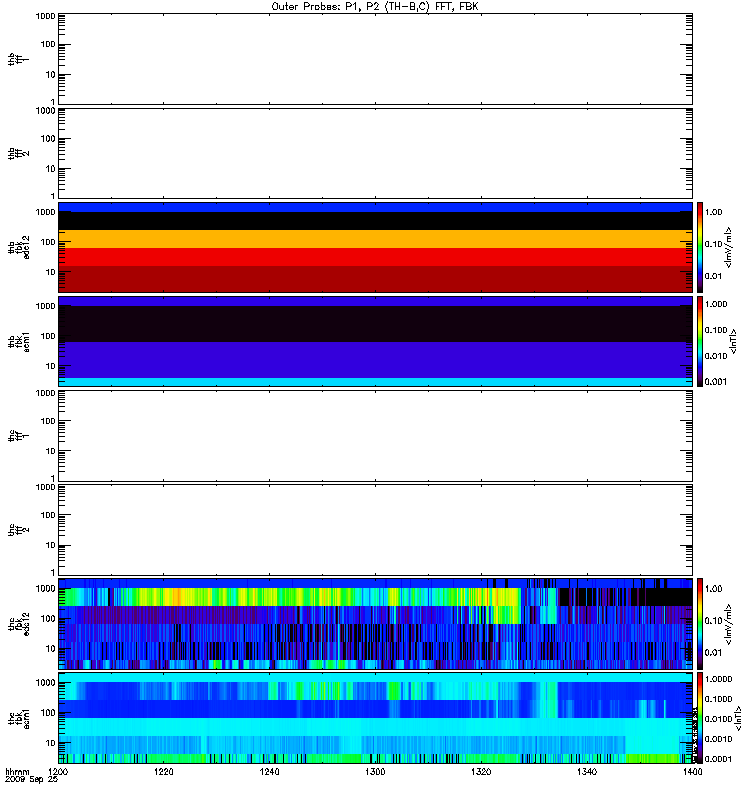Image resolution: width=750 pixels, height=800 pixels.
Task: Click the '1200' time axis label
Action: click(58, 772)
